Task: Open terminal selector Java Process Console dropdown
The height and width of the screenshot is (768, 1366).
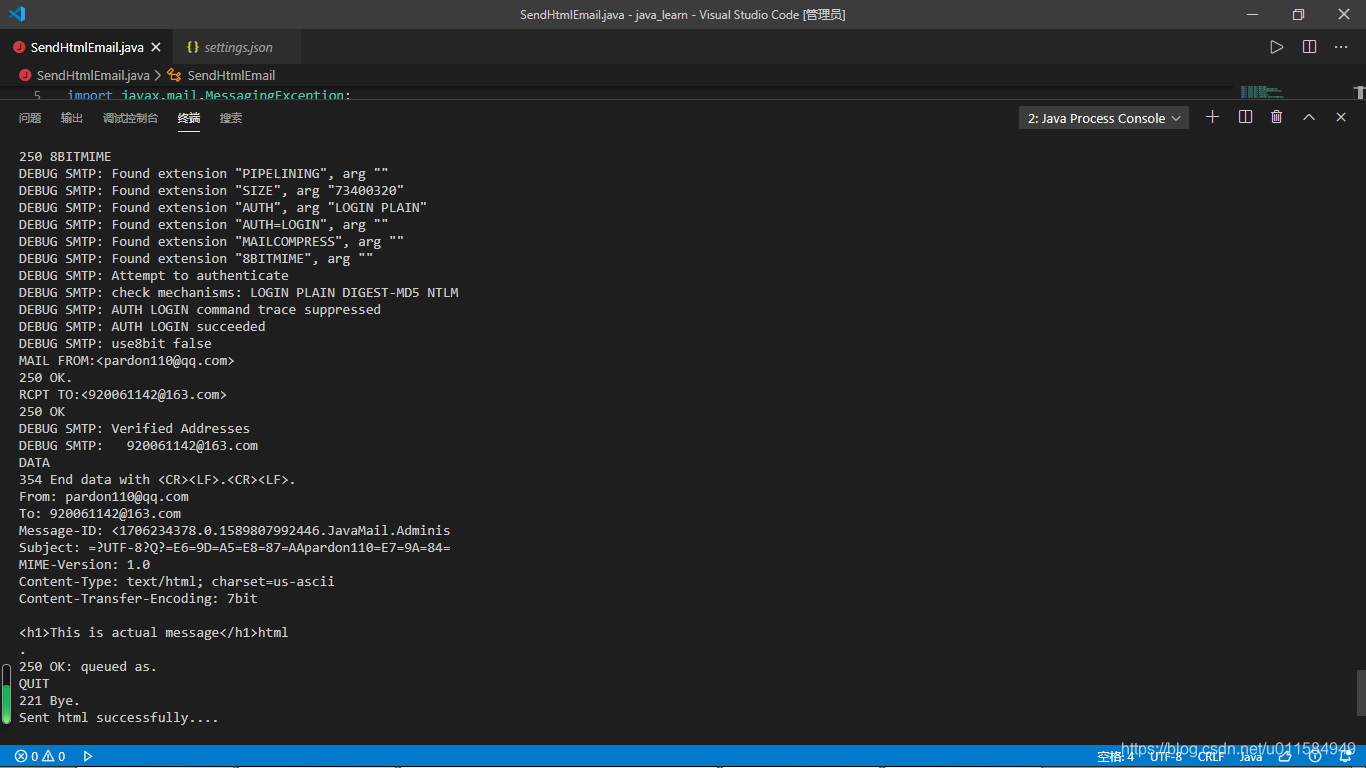Action: tap(1104, 118)
